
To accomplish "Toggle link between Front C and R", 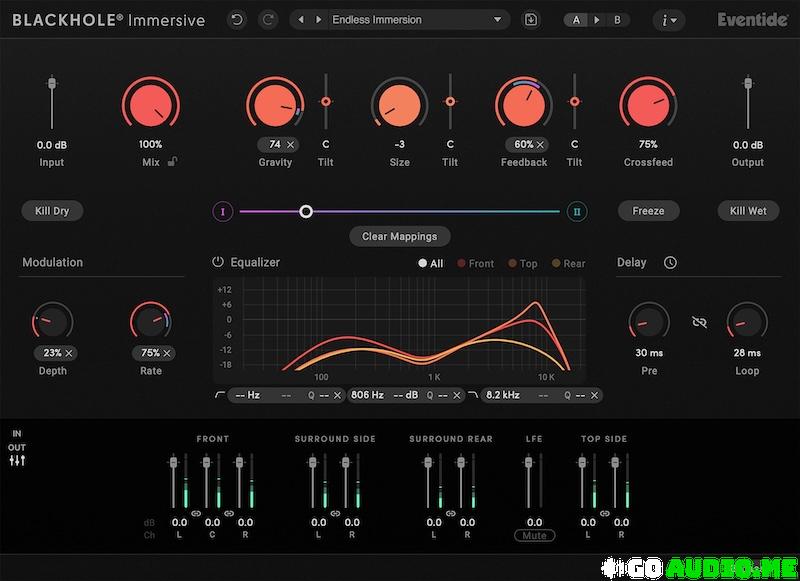I will click(229, 513).
